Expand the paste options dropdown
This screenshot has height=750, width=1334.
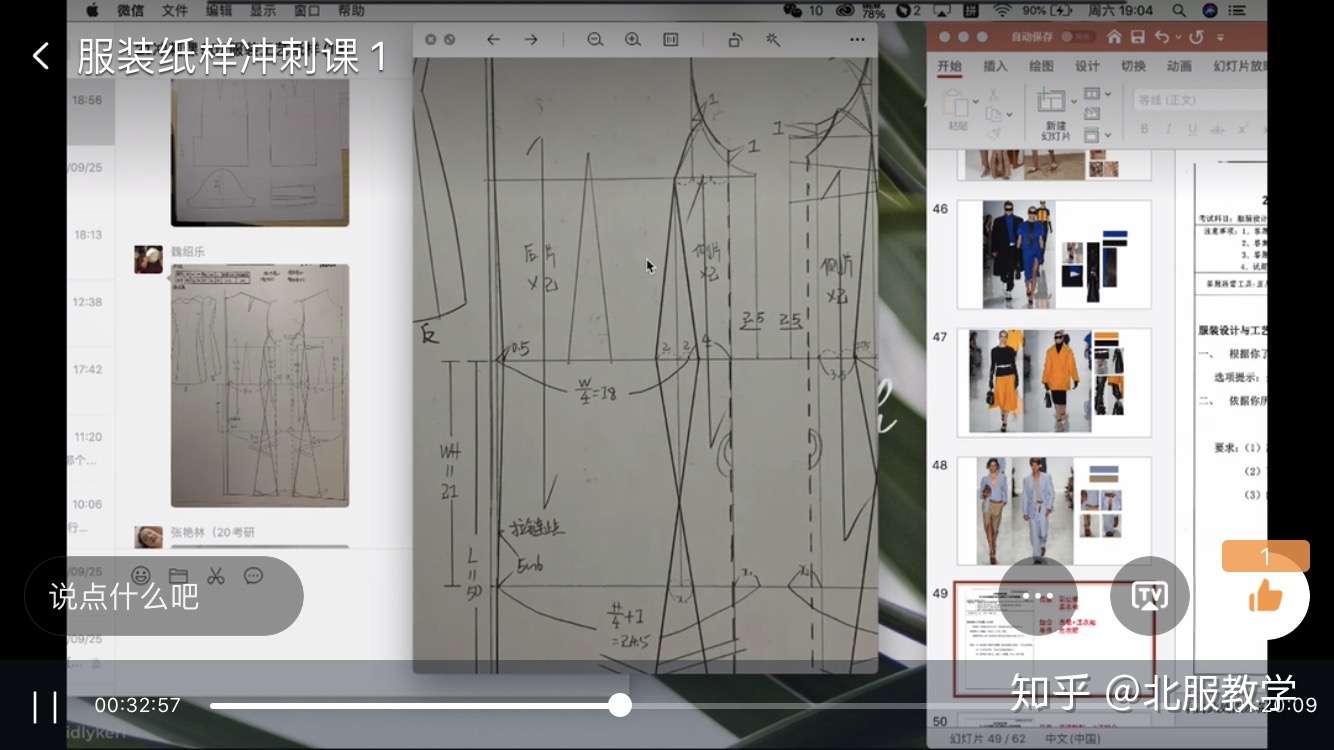click(975, 100)
